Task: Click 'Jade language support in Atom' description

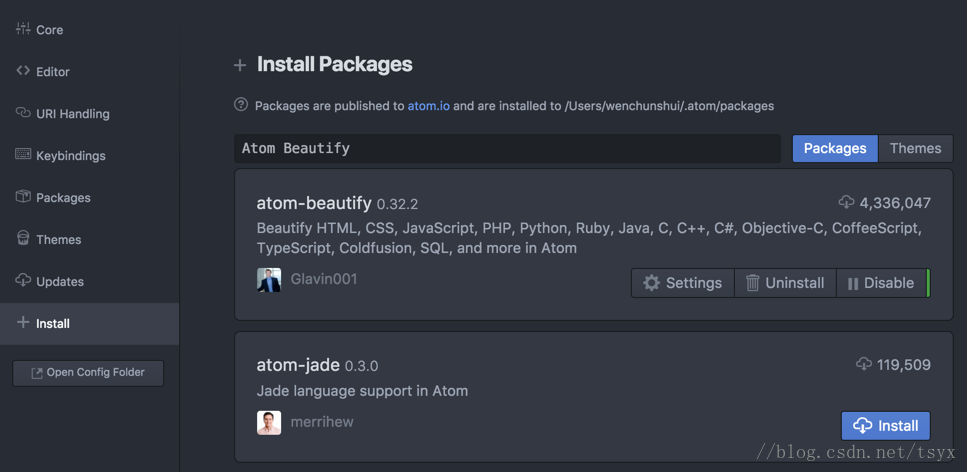Action: click(x=362, y=391)
